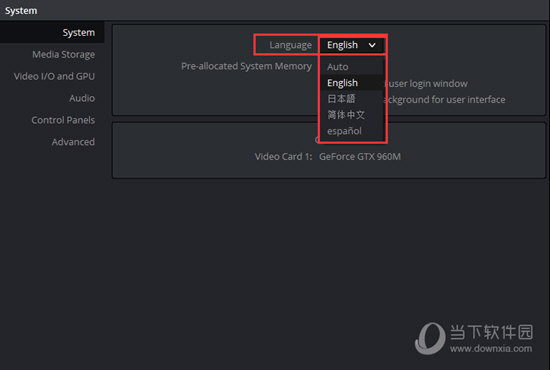Open the Video I/O and GPU settings
Screen dimensions: 550x370
tap(54, 76)
